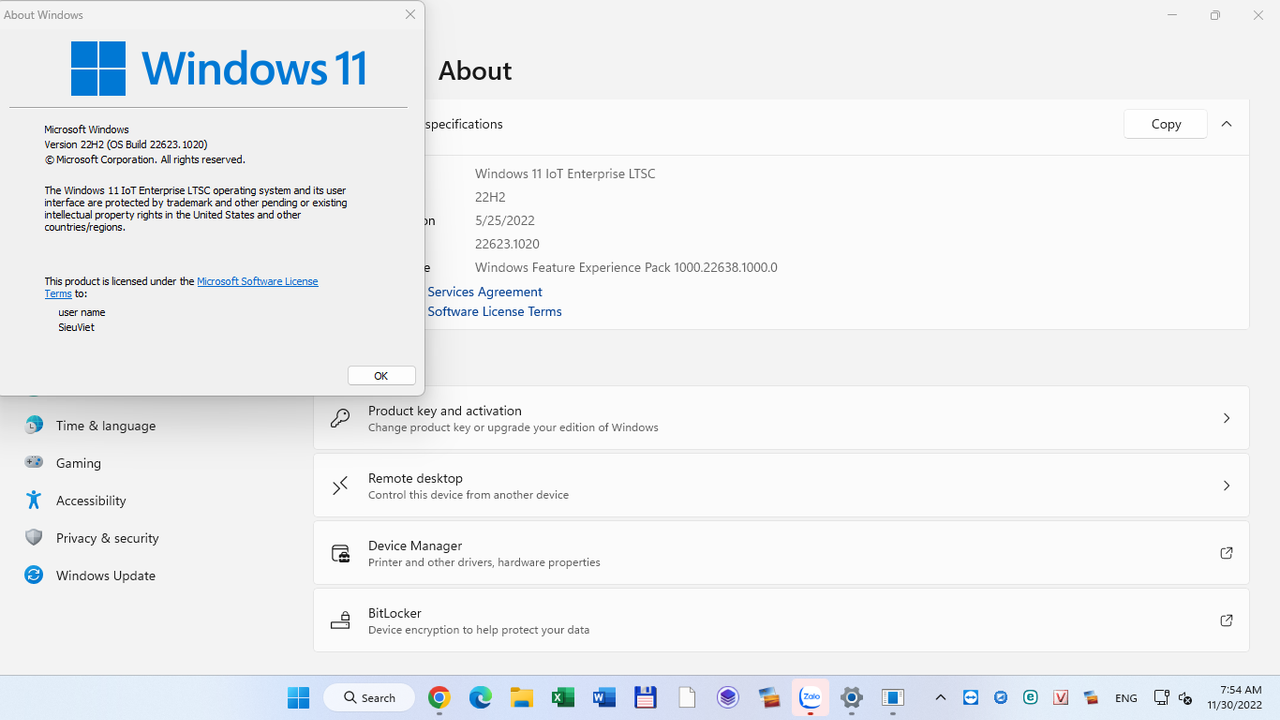Screen dimensions: 1280x720
Task: Close the About Windows dialog
Action: pyautogui.click(x=410, y=14)
